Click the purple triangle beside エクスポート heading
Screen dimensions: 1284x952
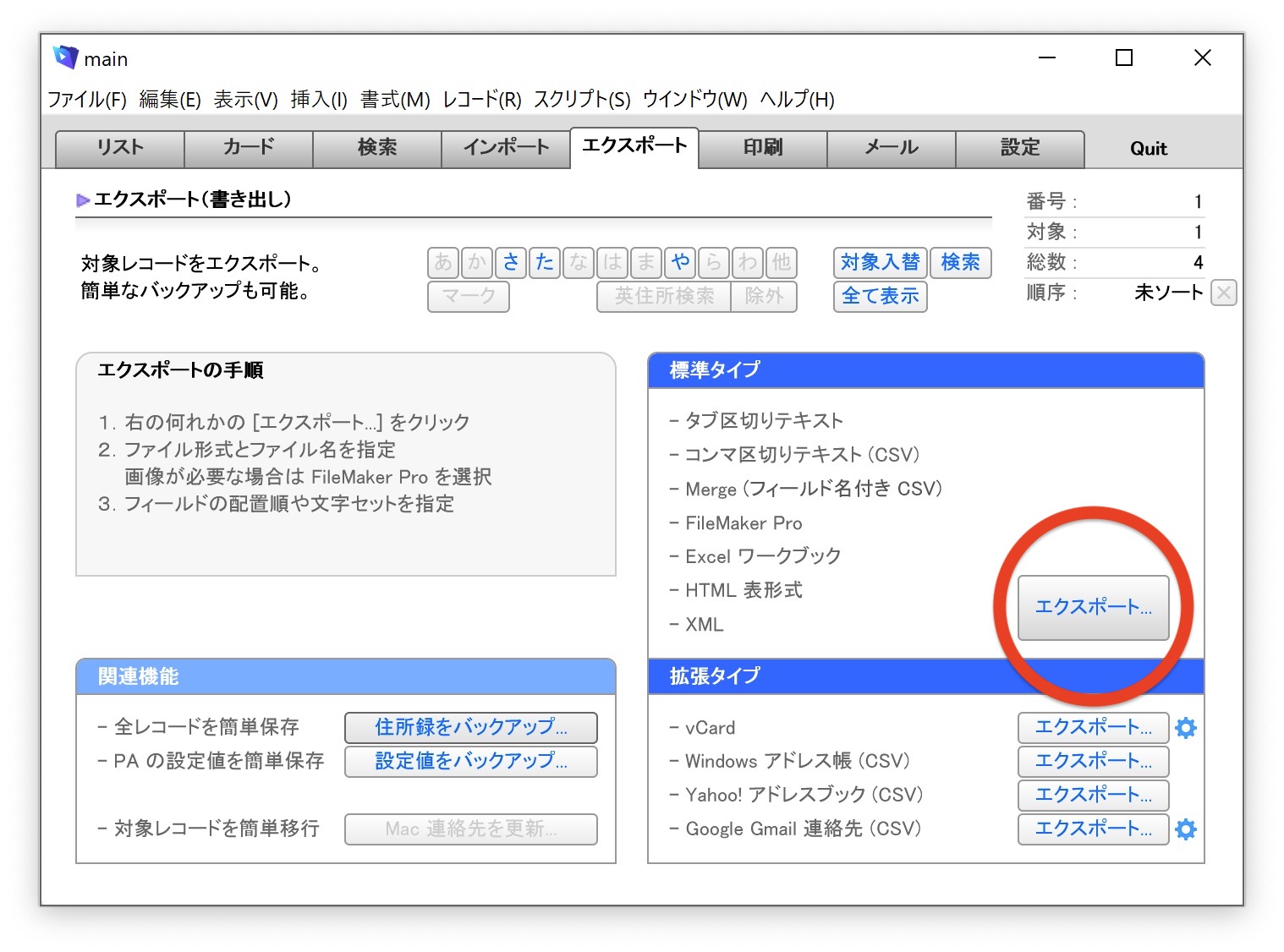[83, 200]
